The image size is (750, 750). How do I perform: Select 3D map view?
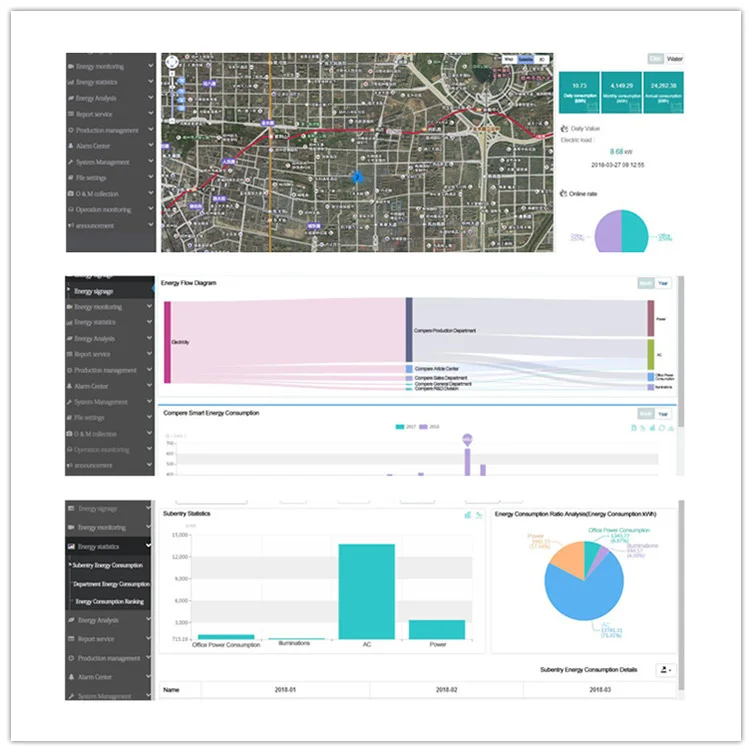542,59
